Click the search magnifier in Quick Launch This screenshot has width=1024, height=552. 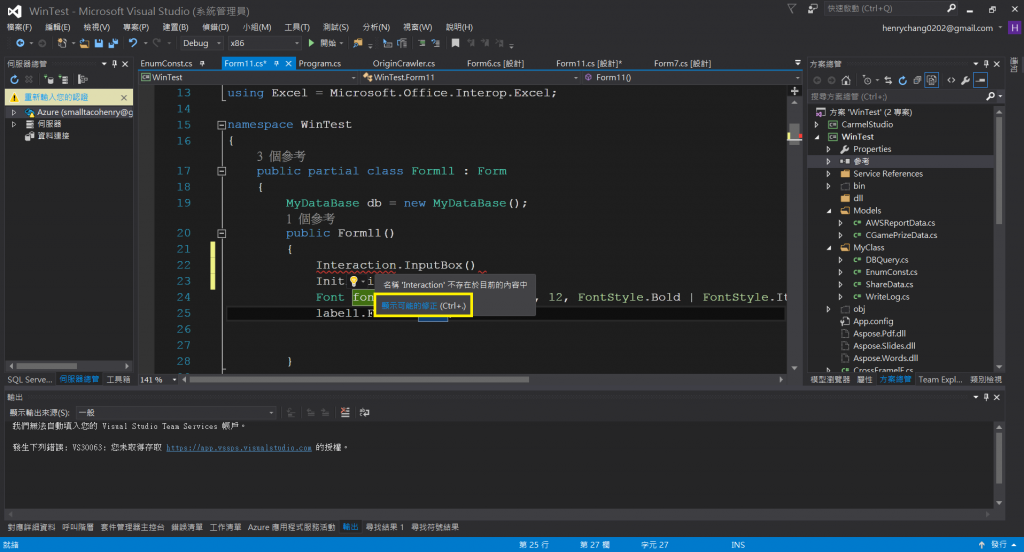pos(952,8)
